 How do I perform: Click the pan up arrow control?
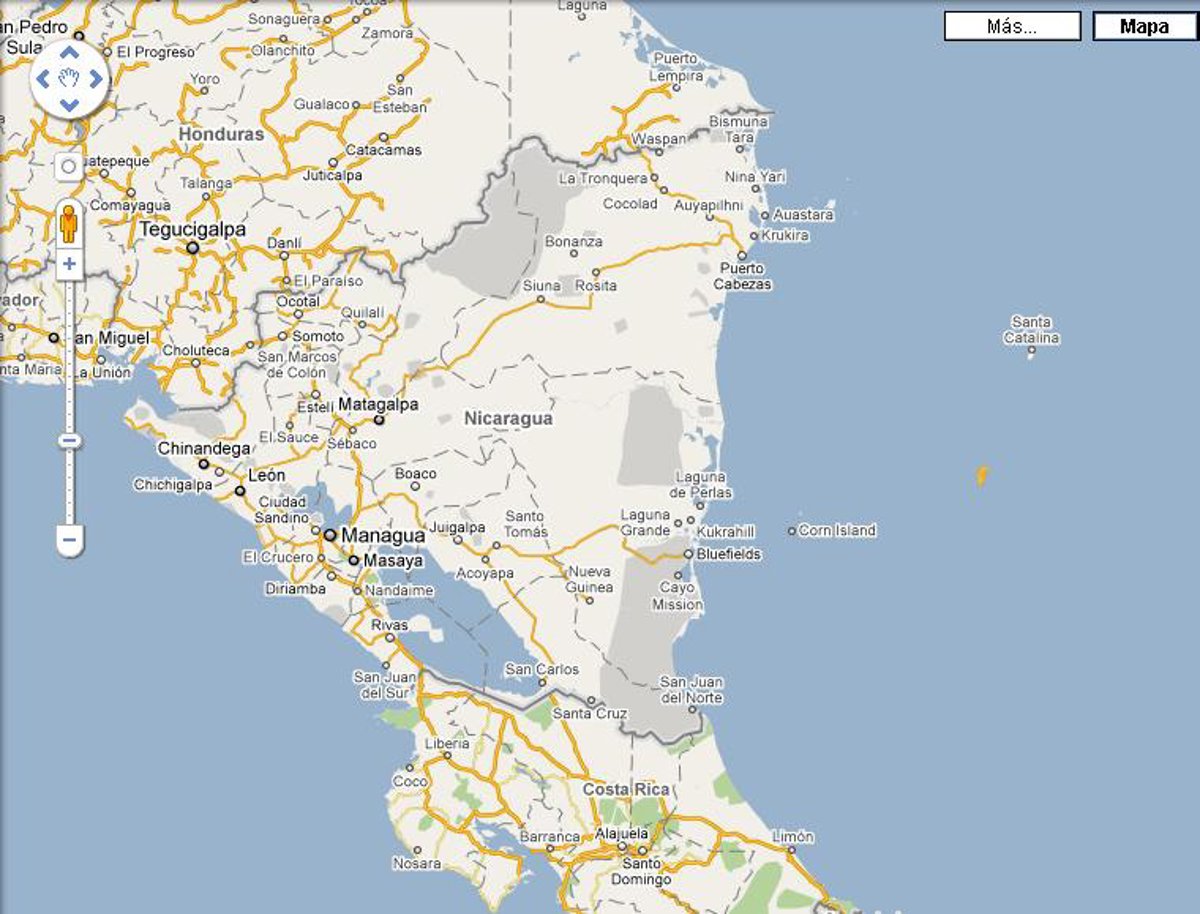tap(70, 53)
